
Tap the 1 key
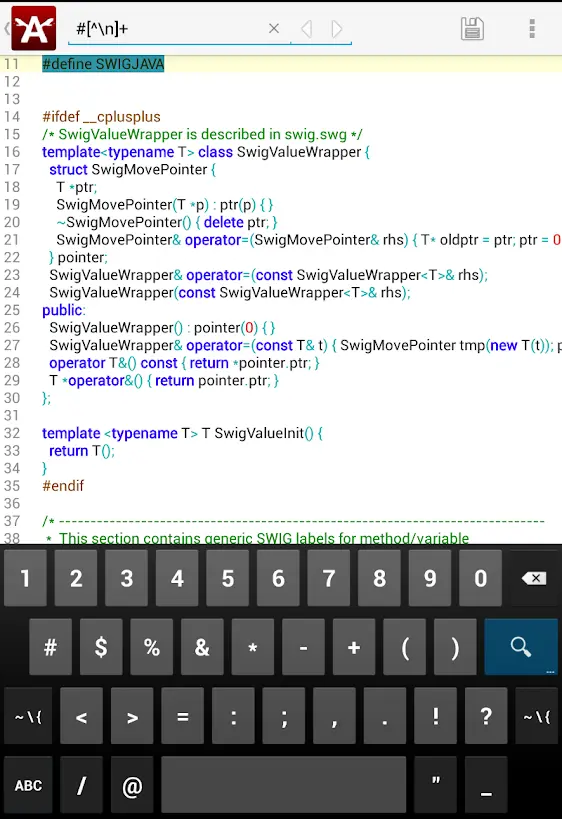pos(25,578)
